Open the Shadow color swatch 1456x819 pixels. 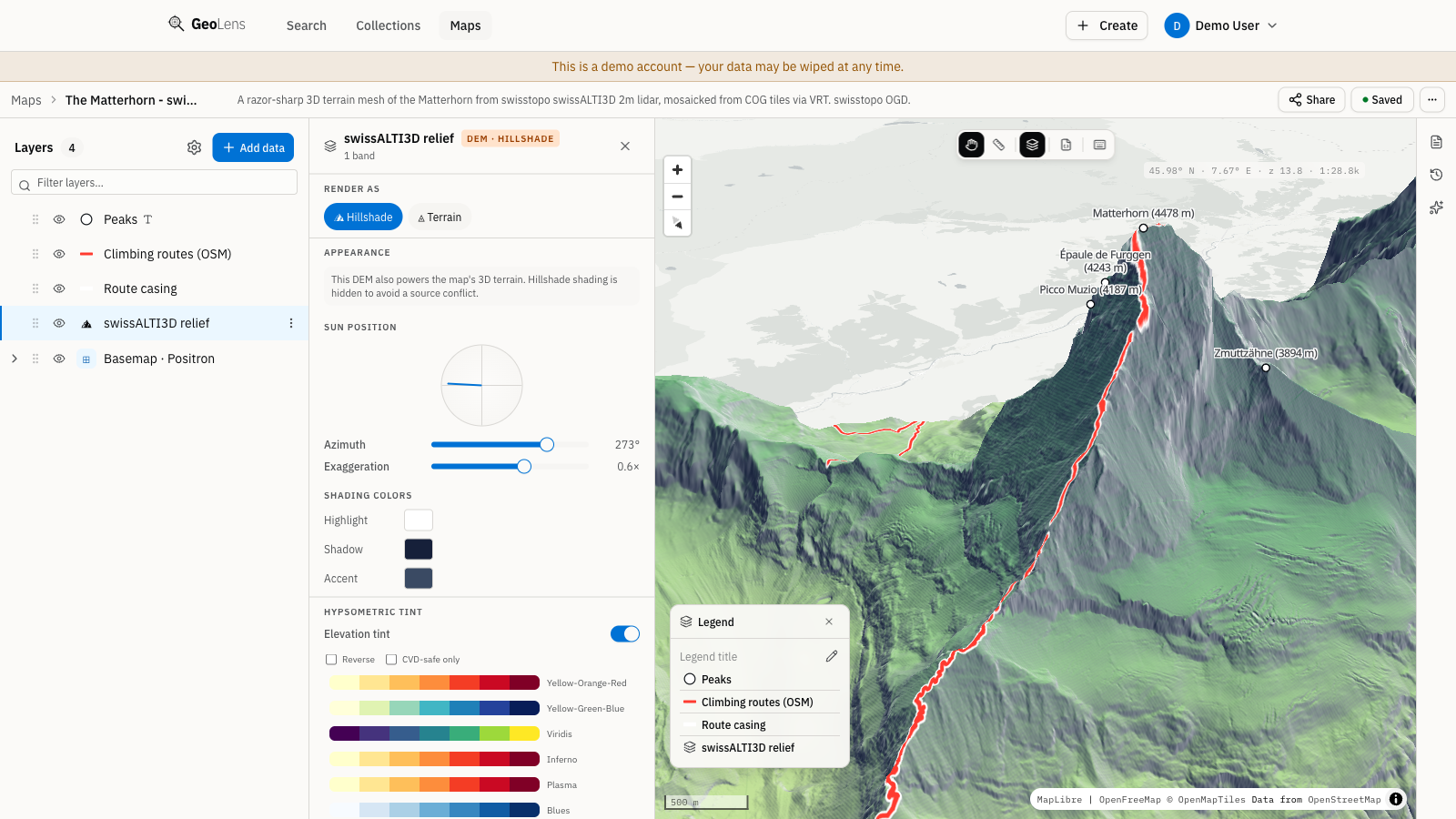(x=419, y=550)
